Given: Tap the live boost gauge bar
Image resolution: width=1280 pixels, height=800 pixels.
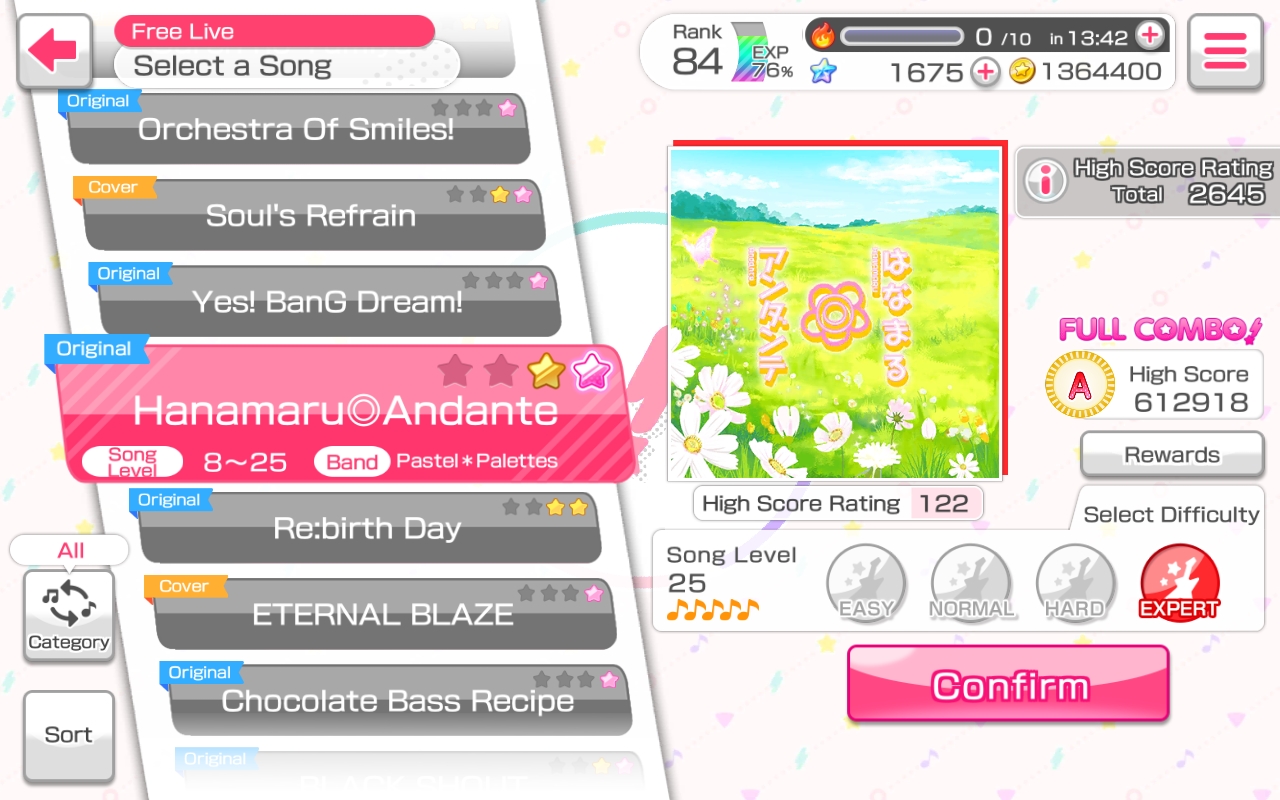Looking at the screenshot, I should (904, 37).
